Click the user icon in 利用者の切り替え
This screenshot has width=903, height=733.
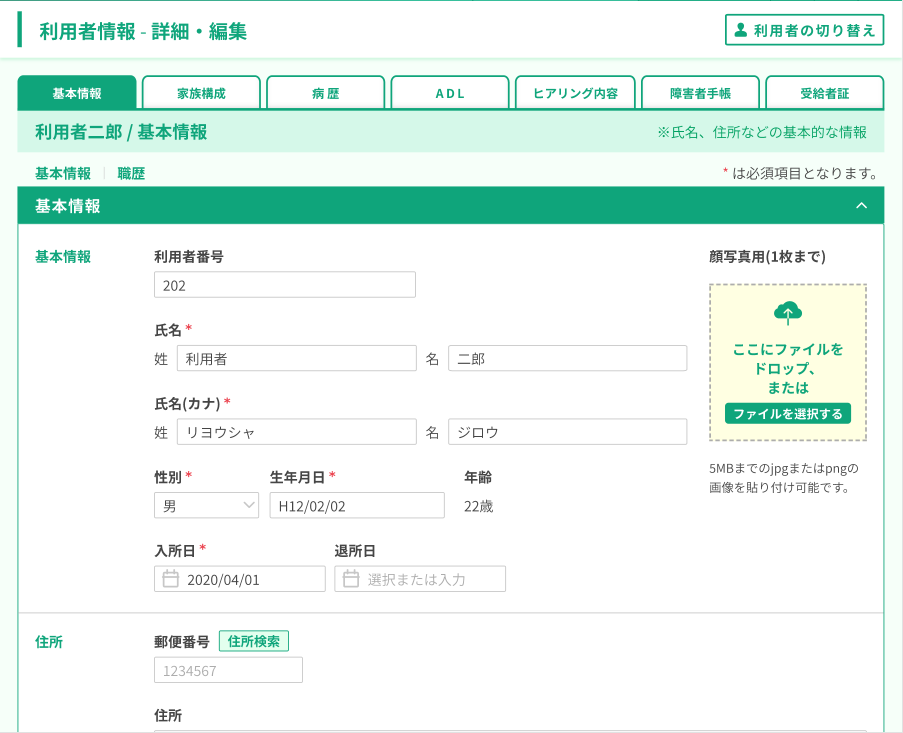(741, 30)
